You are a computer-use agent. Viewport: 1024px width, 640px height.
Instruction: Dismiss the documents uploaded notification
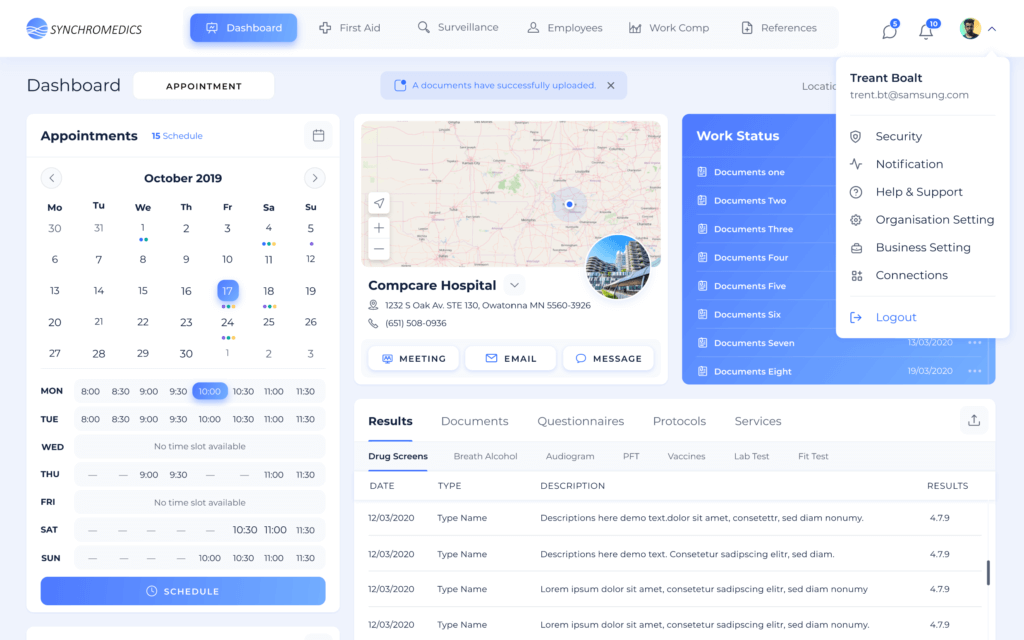point(611,86)
